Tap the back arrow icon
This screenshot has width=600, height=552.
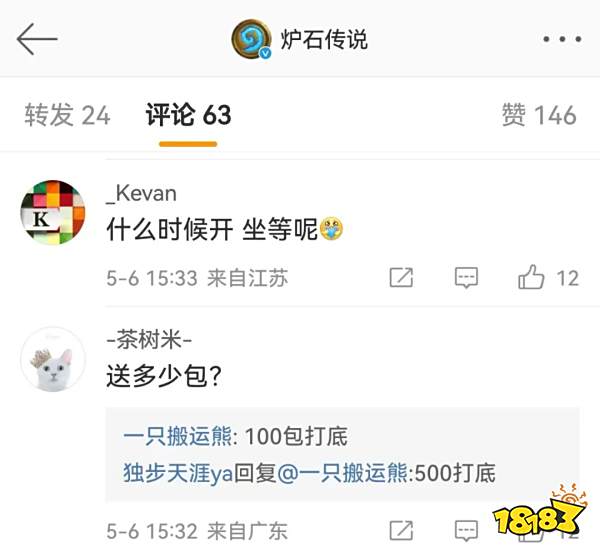37,39
